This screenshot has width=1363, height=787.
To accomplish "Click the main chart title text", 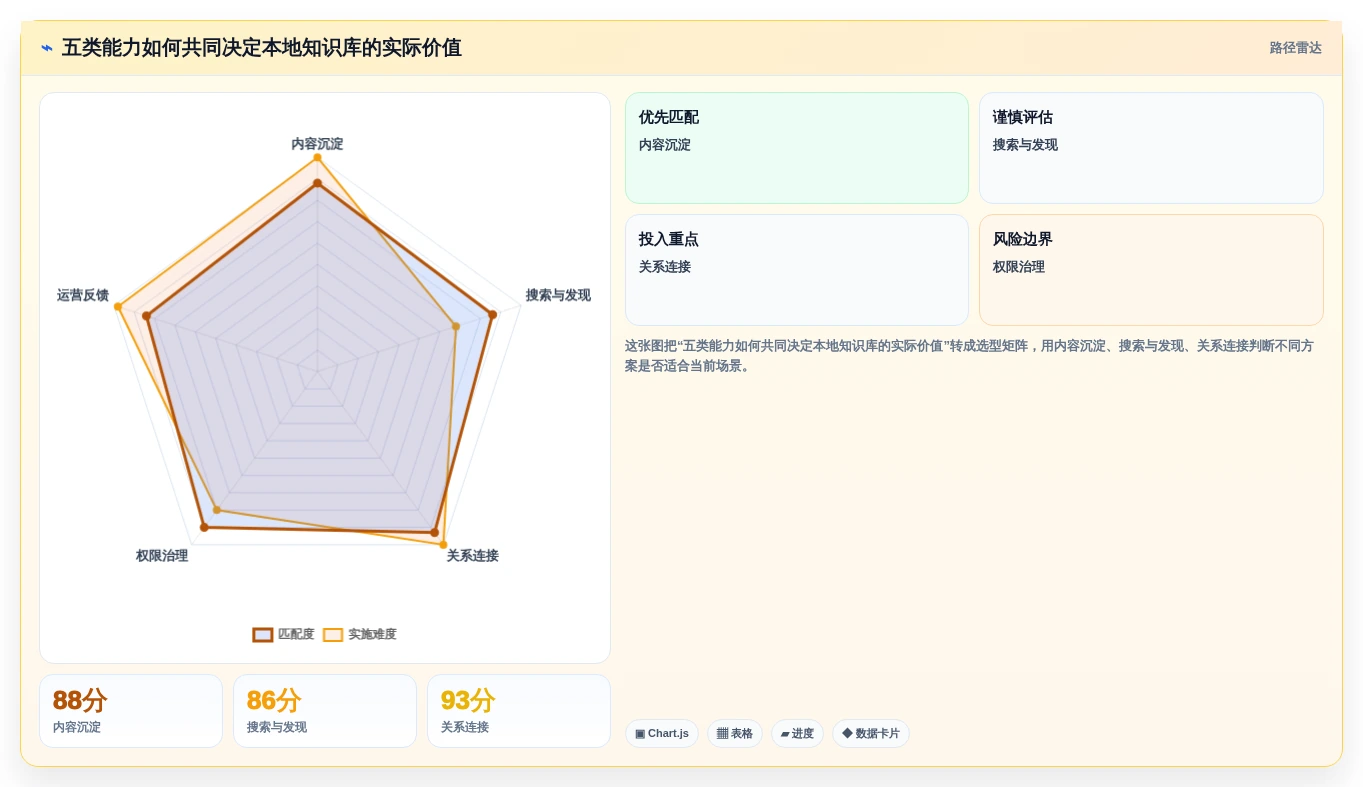I will pyautogui.click(x=262, y=48).
